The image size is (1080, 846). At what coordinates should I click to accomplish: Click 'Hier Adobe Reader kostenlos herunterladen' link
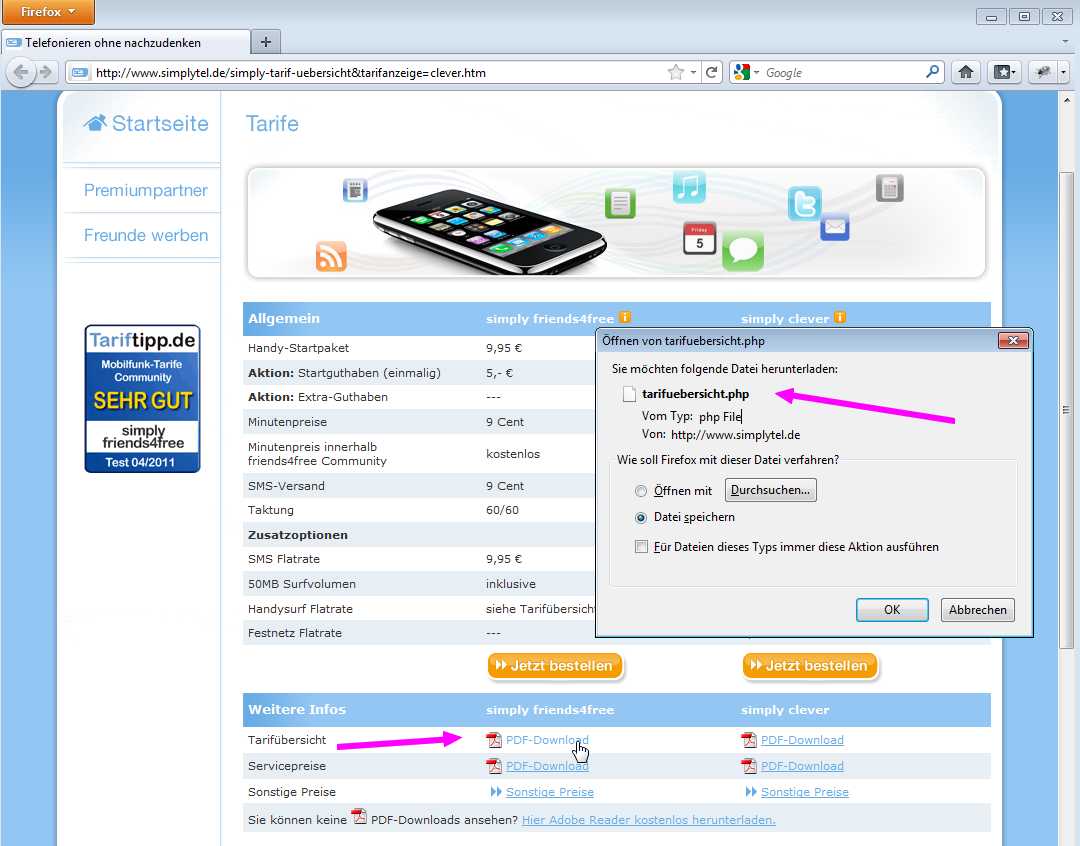pos(649,820)
